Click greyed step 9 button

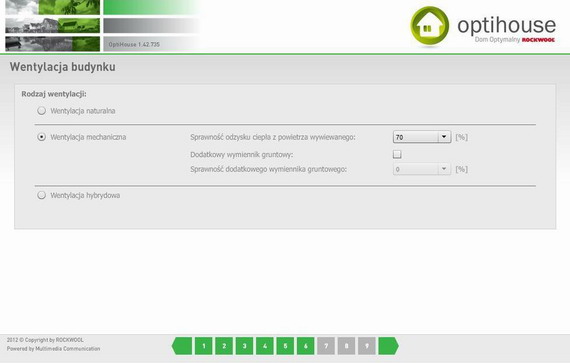(366, 346)
